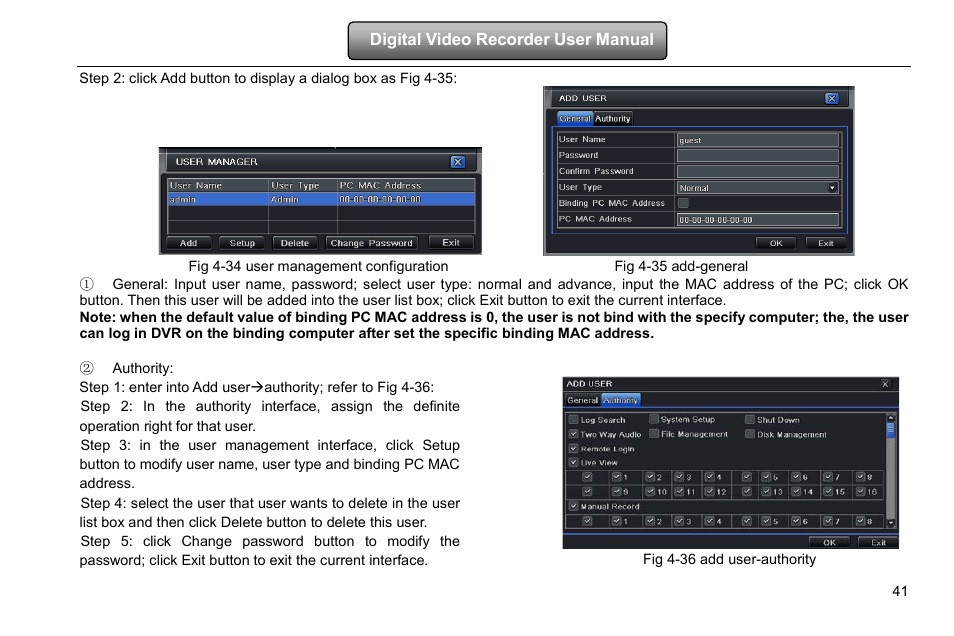
Task: Uncheck Manual Record channel 7 checkbox
Action: [x=829, y=522]
